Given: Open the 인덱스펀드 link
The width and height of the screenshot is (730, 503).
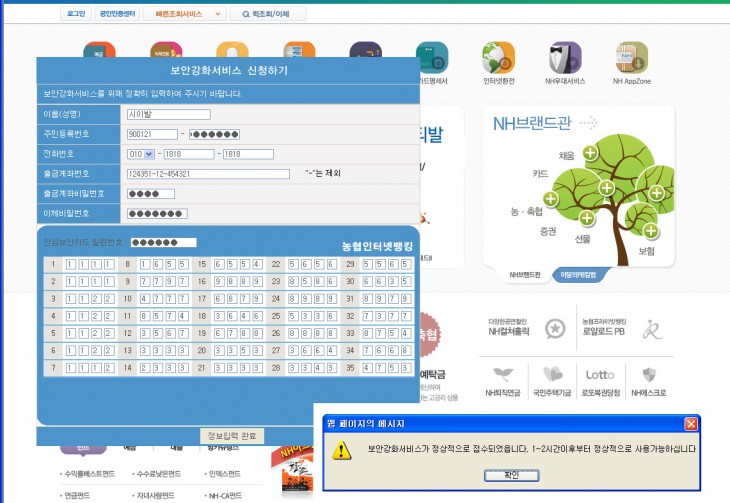Looking at the screenshot, I should tap(224, 474).
